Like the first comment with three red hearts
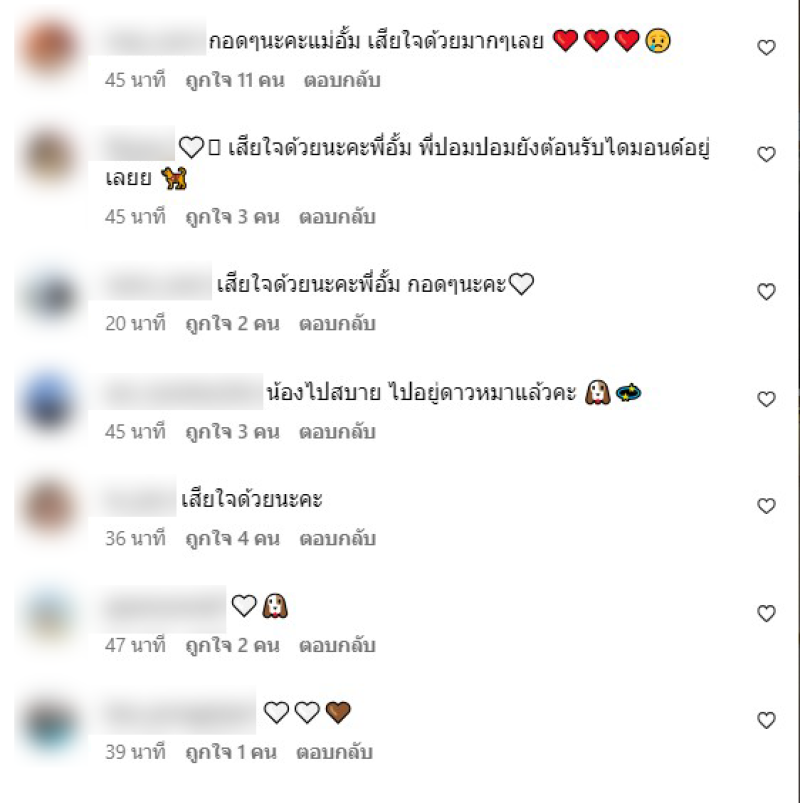Viewport: 800px width, 803px height. [766, 48]
